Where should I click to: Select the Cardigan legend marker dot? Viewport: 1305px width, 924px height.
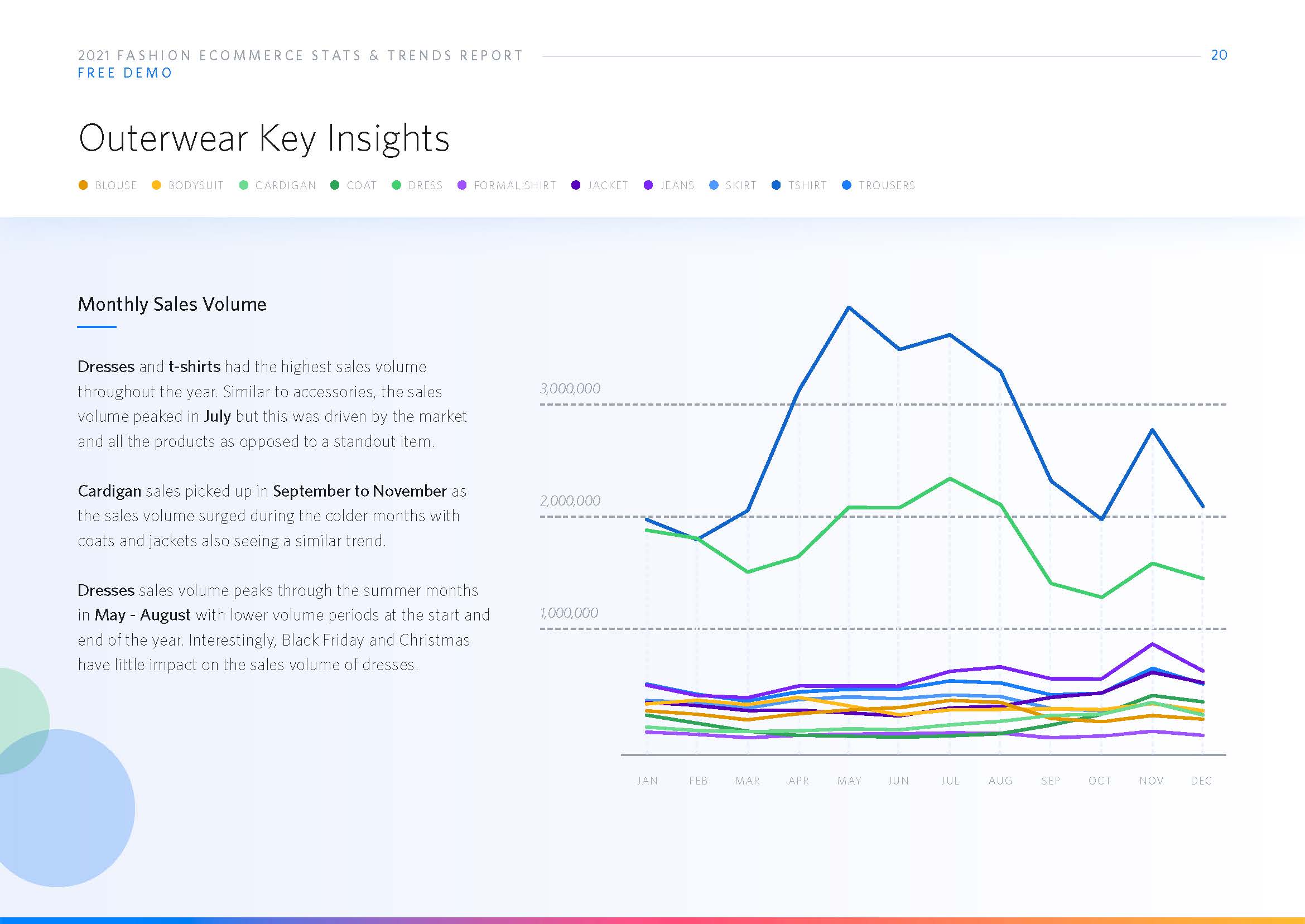point(243,185)
